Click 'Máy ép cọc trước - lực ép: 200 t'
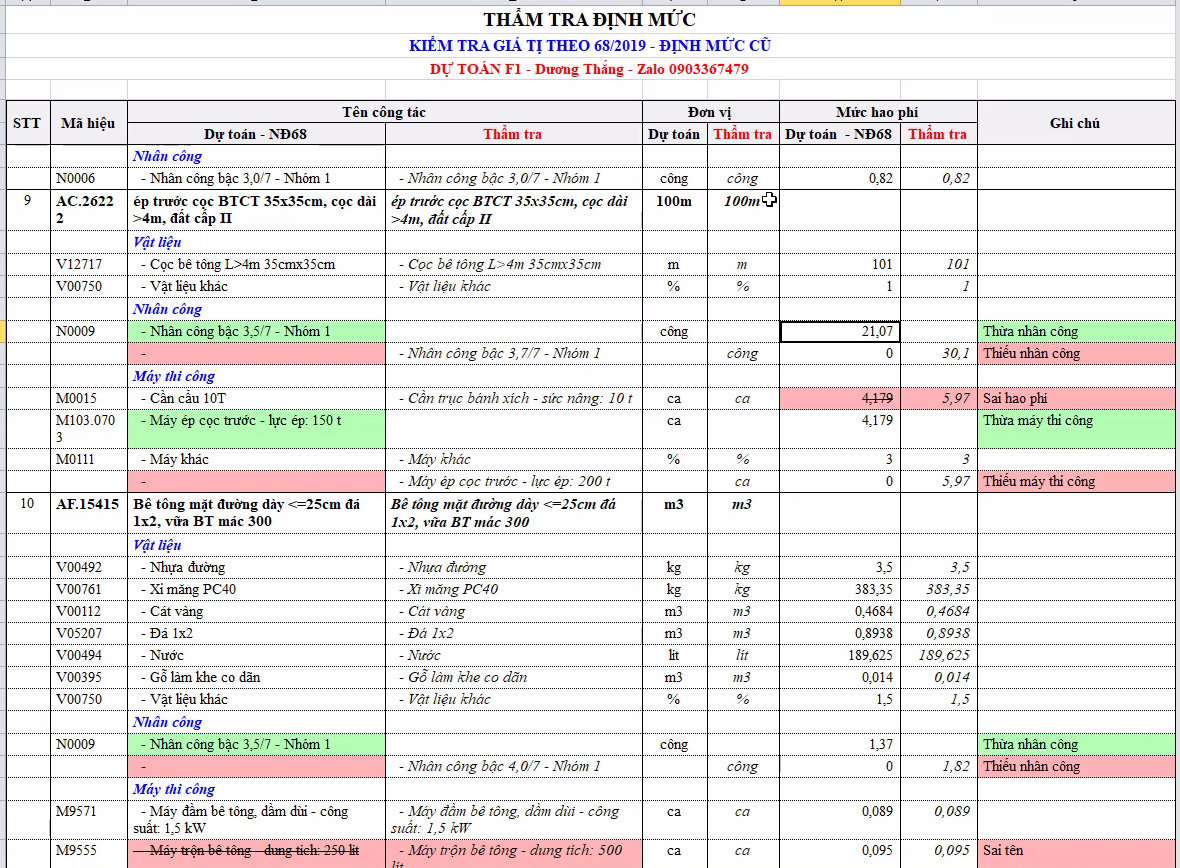 coord(512,481)
